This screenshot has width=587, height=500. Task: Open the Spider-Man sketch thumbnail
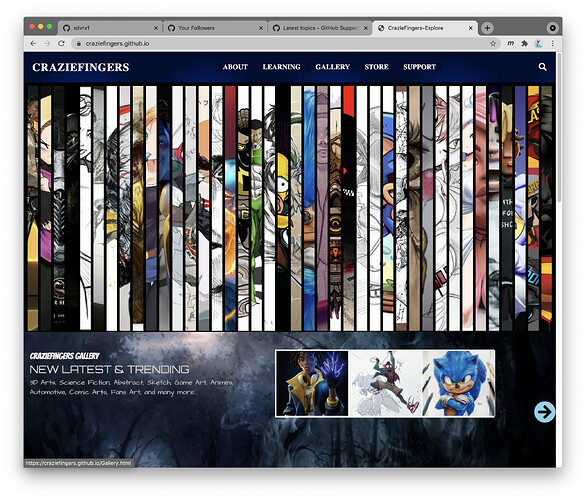click(x=384, y=383)
